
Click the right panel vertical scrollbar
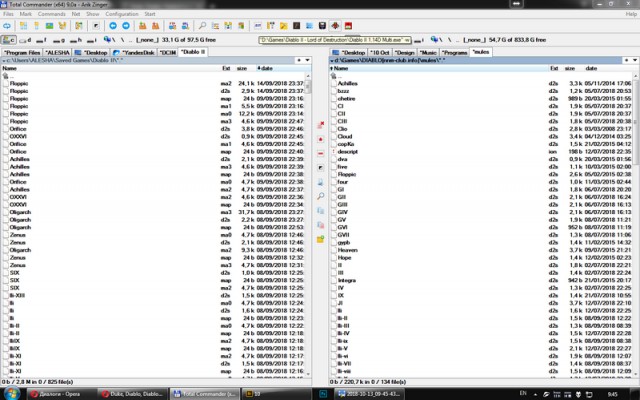tap(636, 224)
